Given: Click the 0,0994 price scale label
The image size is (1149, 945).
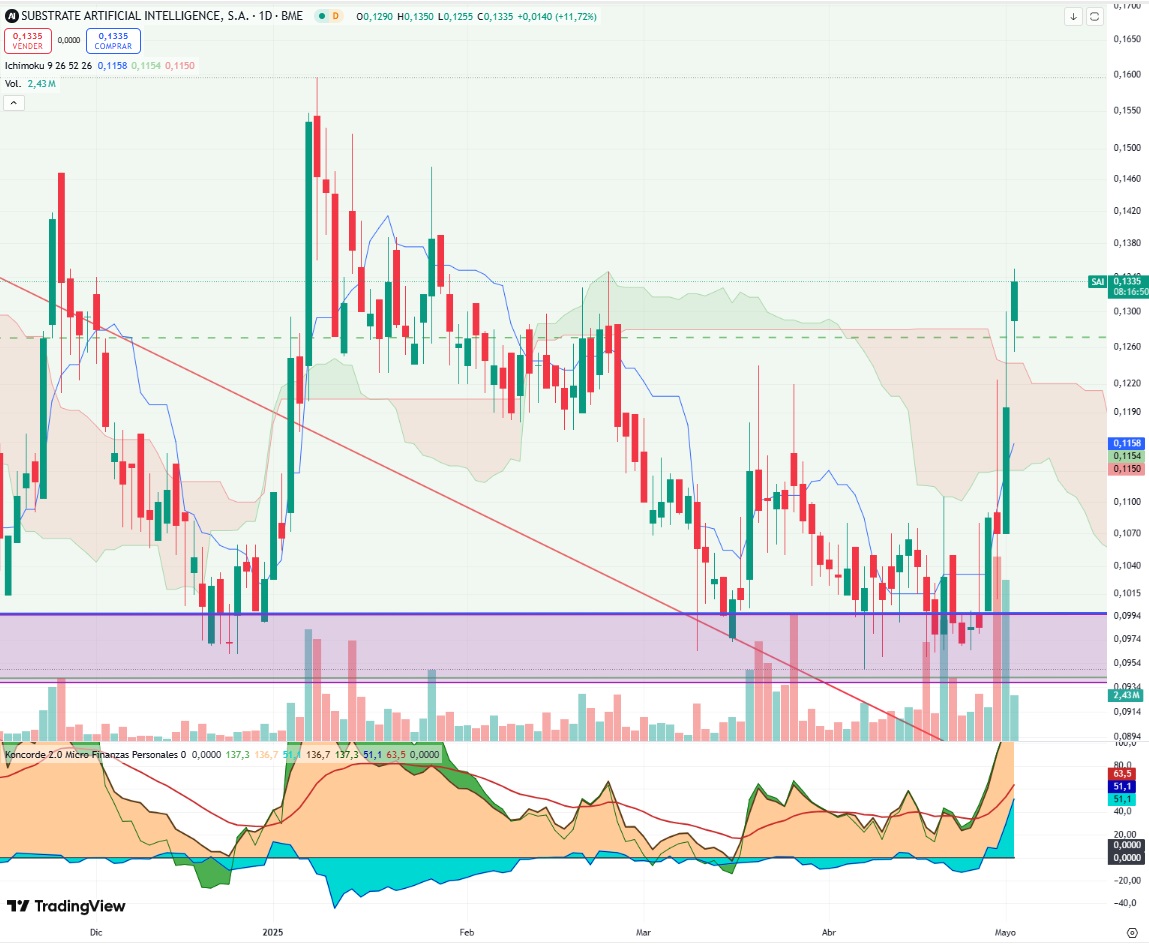Looking at the screenshot, I should (x=1127, y=616).
